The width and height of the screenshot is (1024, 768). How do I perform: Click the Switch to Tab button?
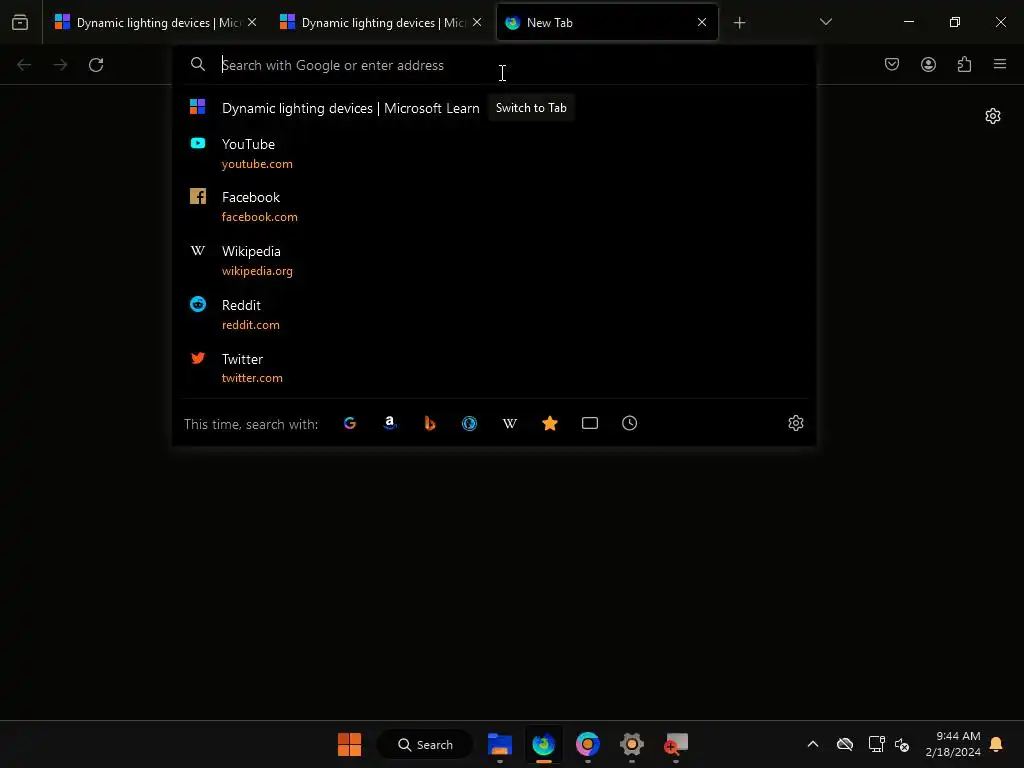(x=531, y=108)
